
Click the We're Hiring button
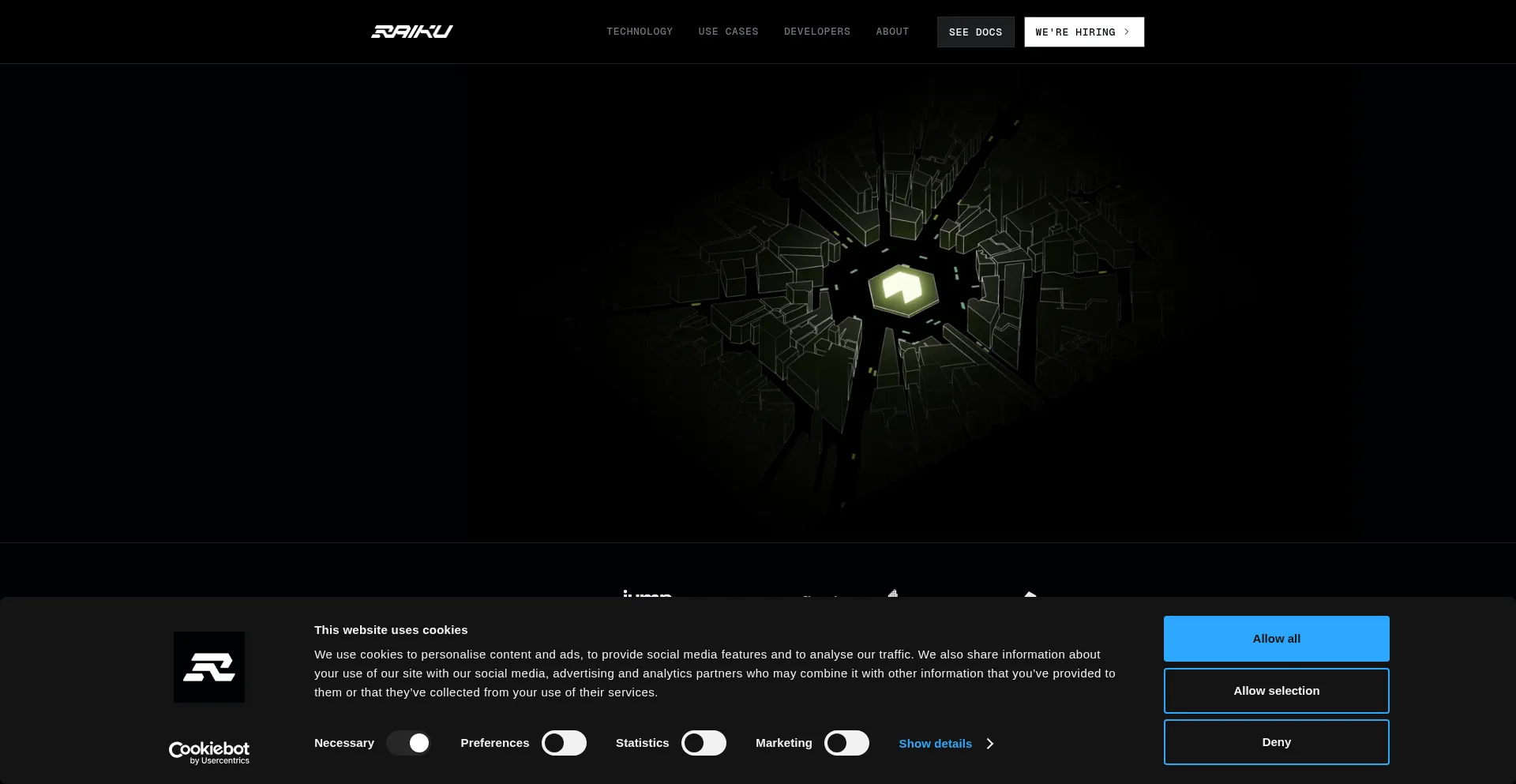(x=1075, y=32)
